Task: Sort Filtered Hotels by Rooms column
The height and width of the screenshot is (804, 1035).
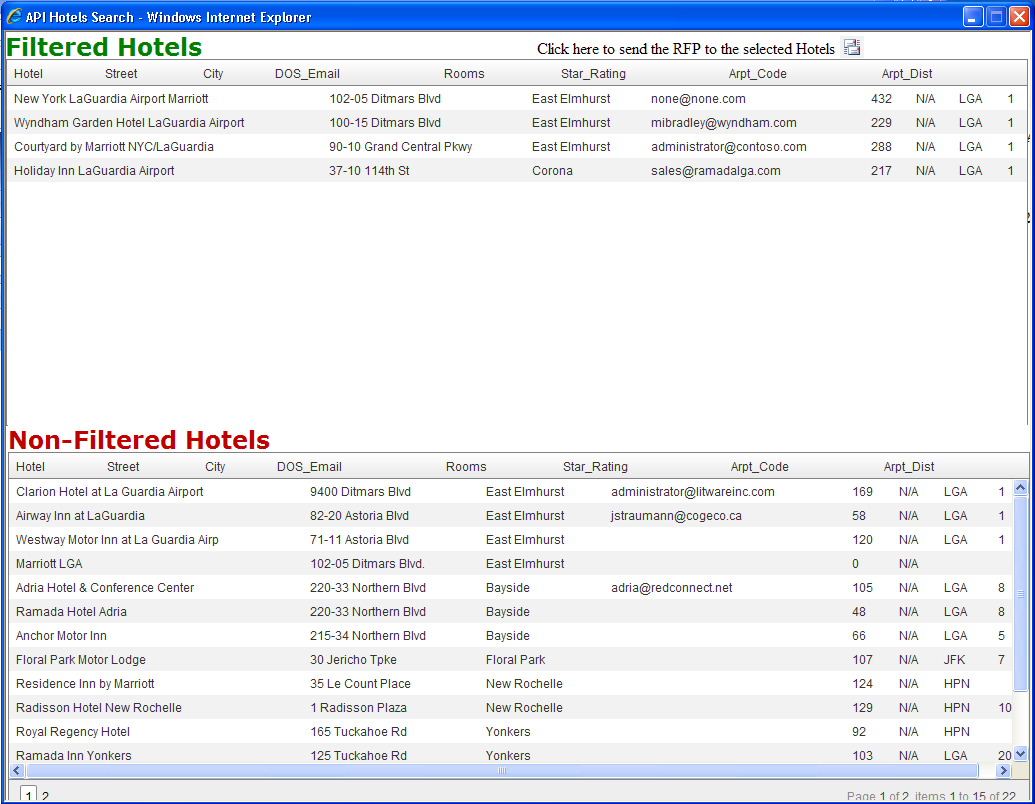Action: pyautogui.click(x=464, y=74)
